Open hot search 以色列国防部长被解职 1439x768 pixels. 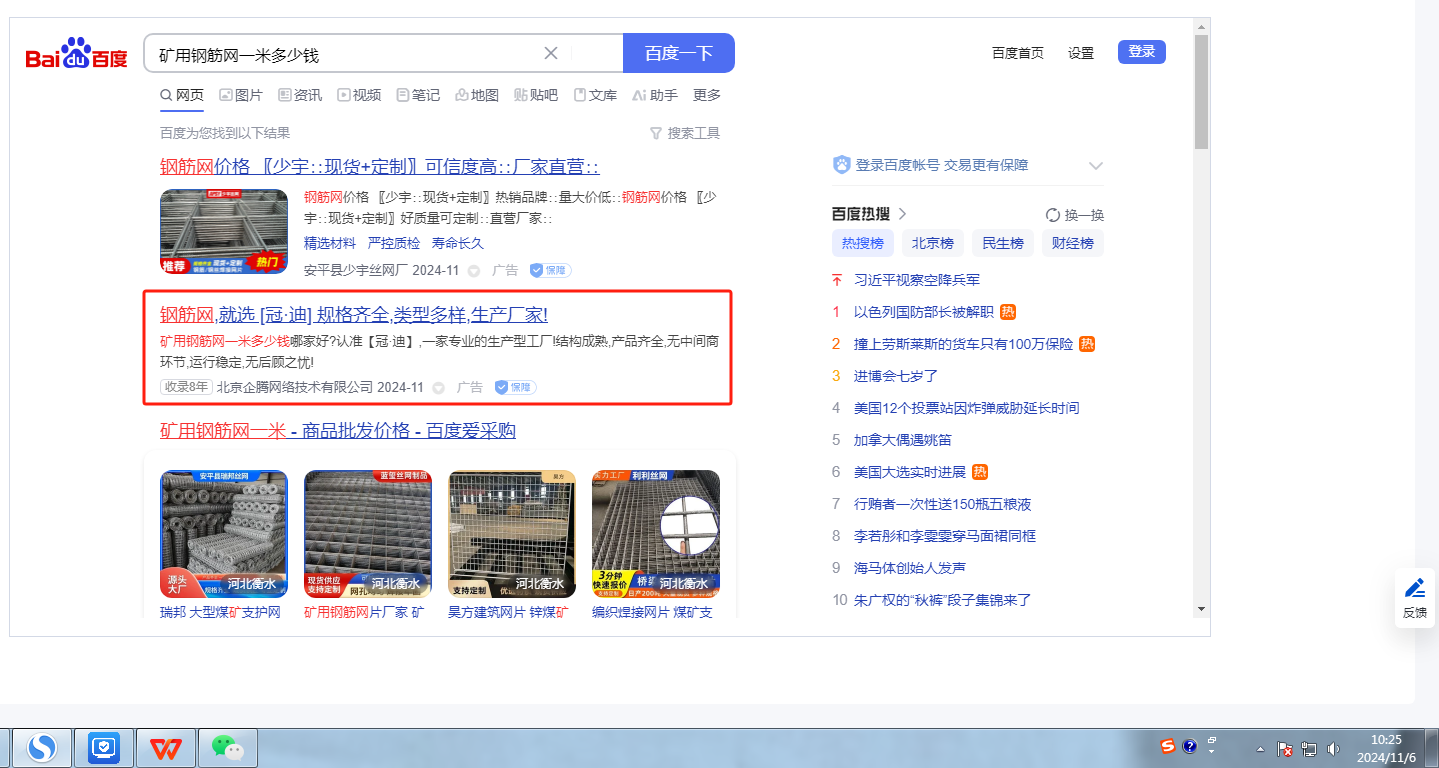click(924, 312)
